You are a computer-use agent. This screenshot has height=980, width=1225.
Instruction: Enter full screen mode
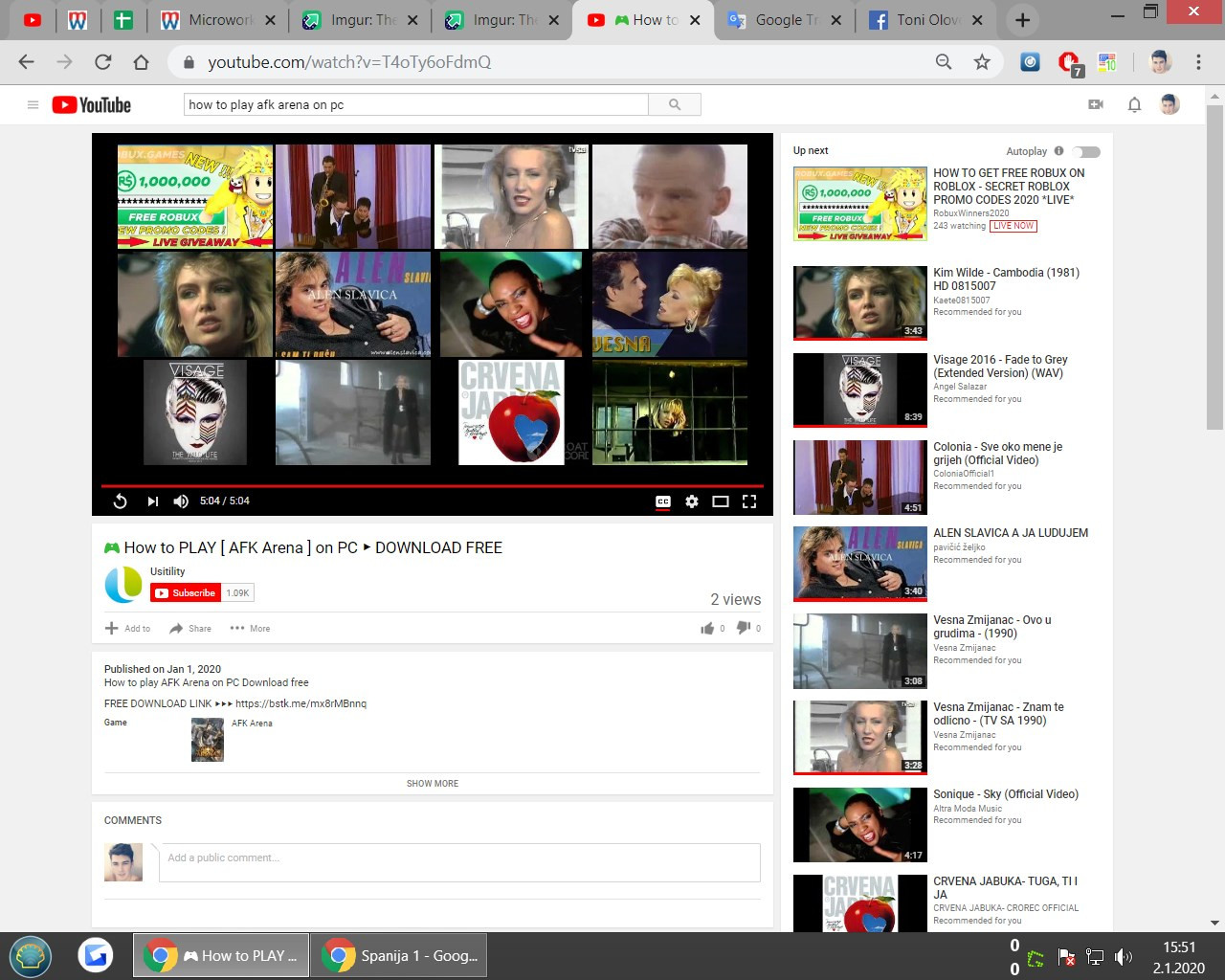[749, 501]
